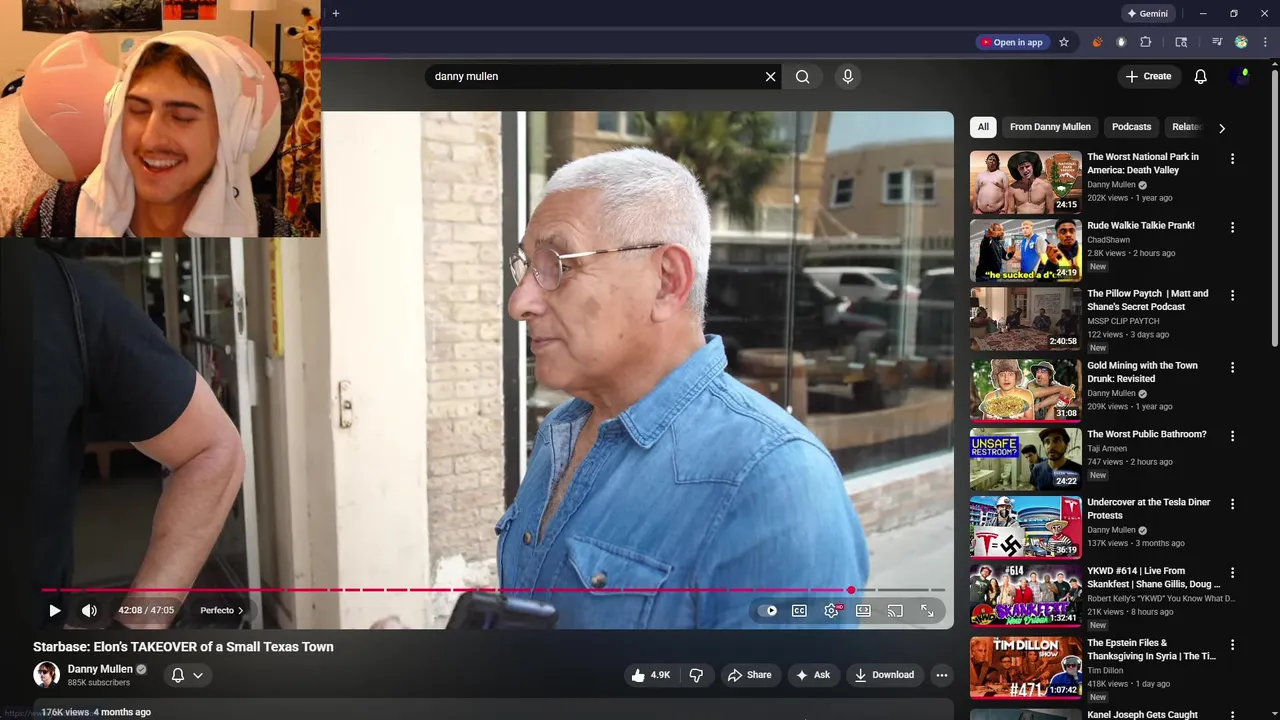Select the 'Podcasts' filter chip
The image size is (1280, 720).
(x=1131, y=127)
